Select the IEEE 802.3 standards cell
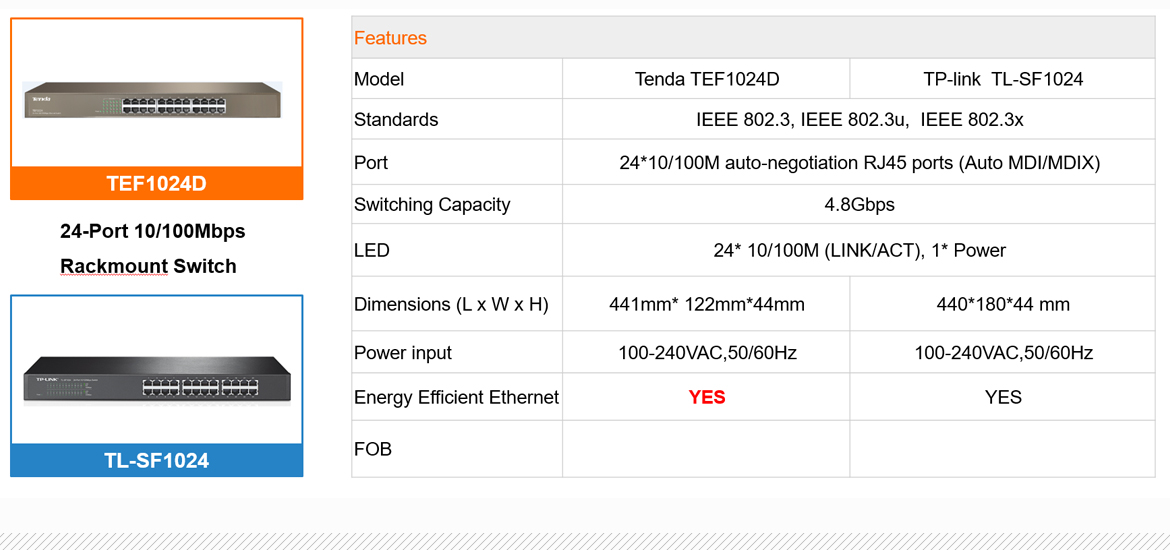This screenshot has height=550, width=1170. [x=859, y=120]
